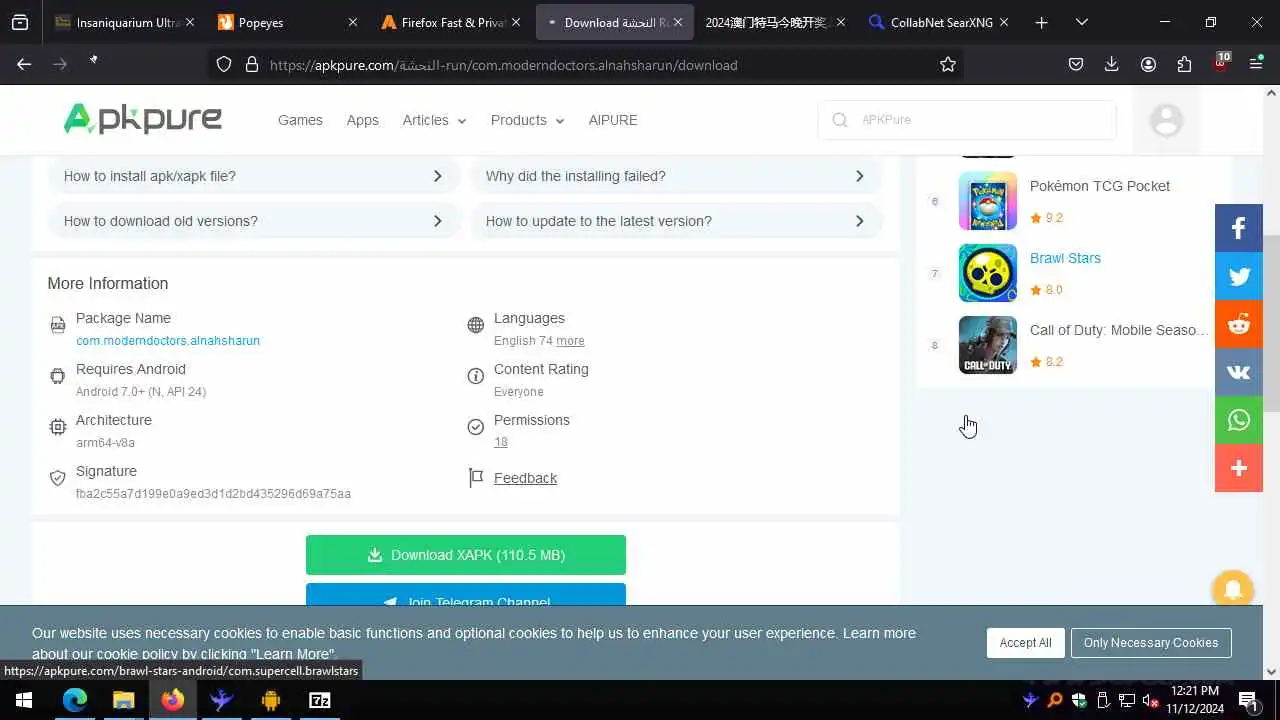Expand How to update to latest version
This screenshot has width=1280, height=720.
(676, 221)
